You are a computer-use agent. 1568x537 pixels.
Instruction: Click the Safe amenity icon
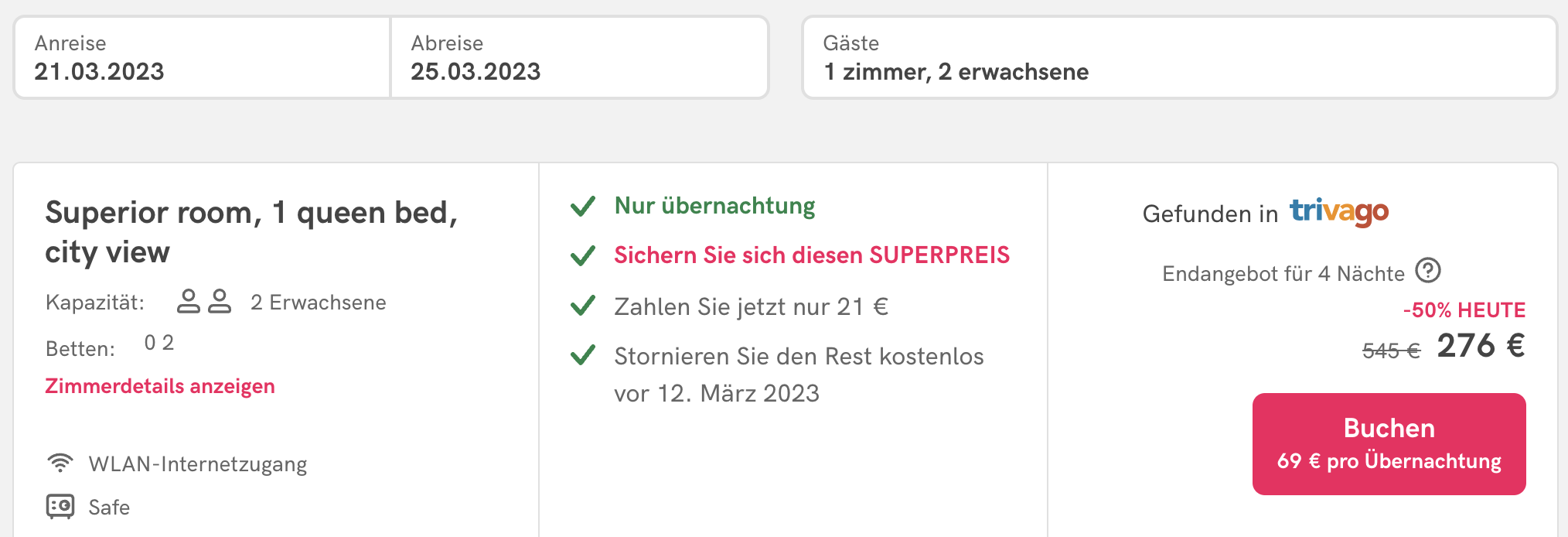coord(60,506)
